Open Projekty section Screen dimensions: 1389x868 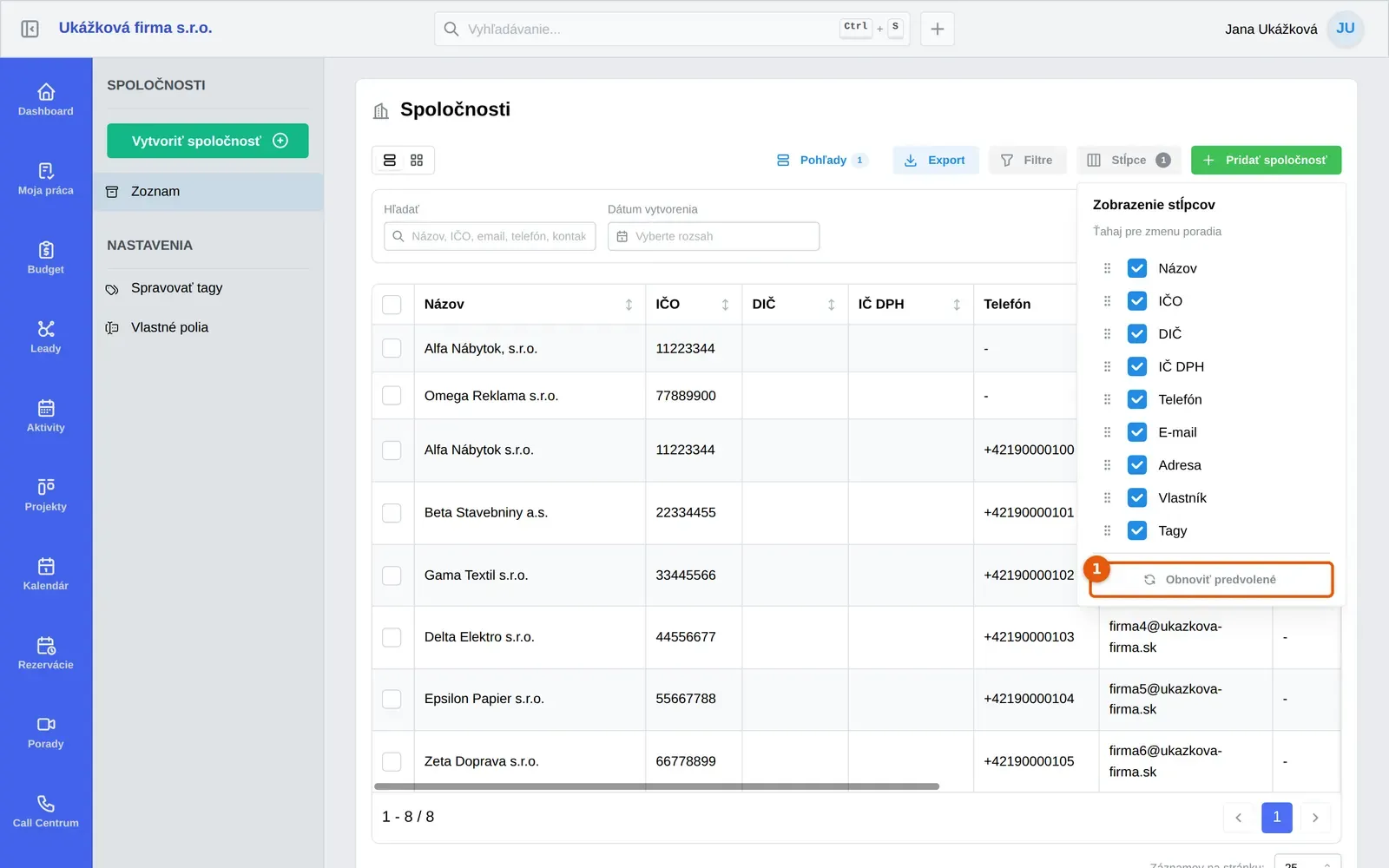[x=46, y=494]
